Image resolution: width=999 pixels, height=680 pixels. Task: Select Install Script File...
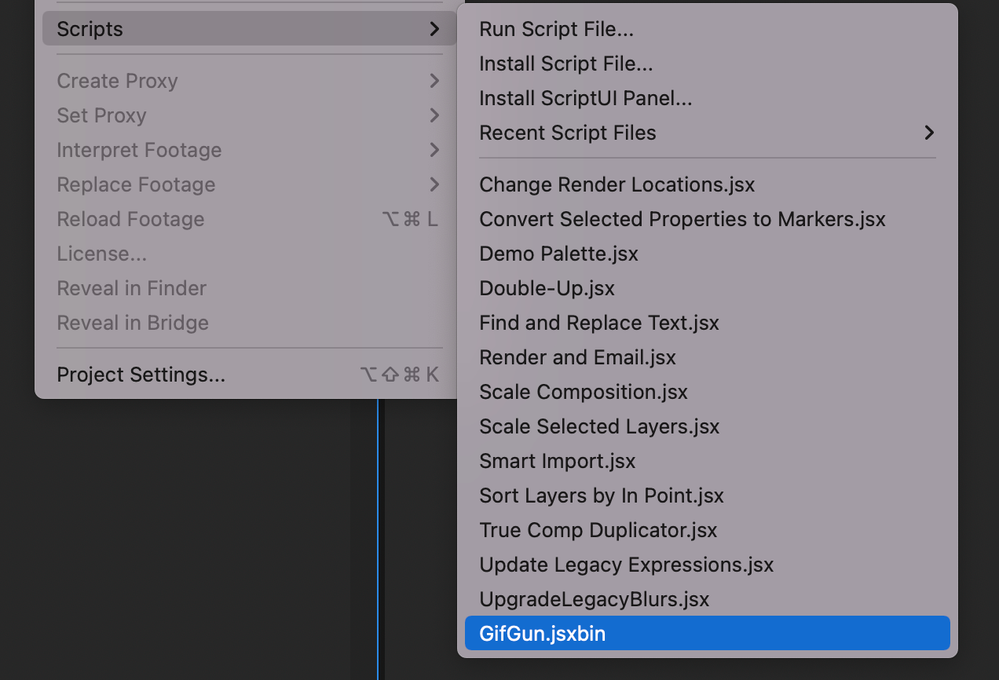click(566, 64)
